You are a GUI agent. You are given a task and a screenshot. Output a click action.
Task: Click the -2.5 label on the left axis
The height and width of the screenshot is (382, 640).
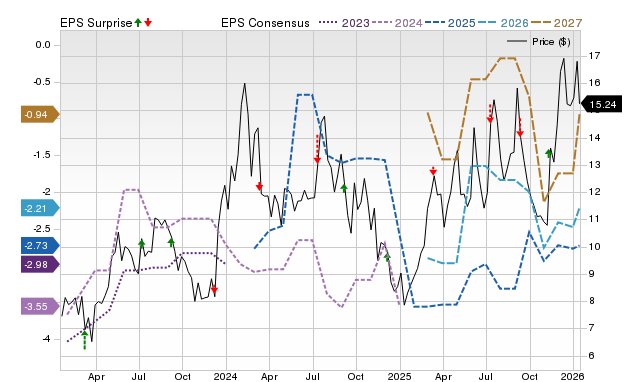[42, 229]
